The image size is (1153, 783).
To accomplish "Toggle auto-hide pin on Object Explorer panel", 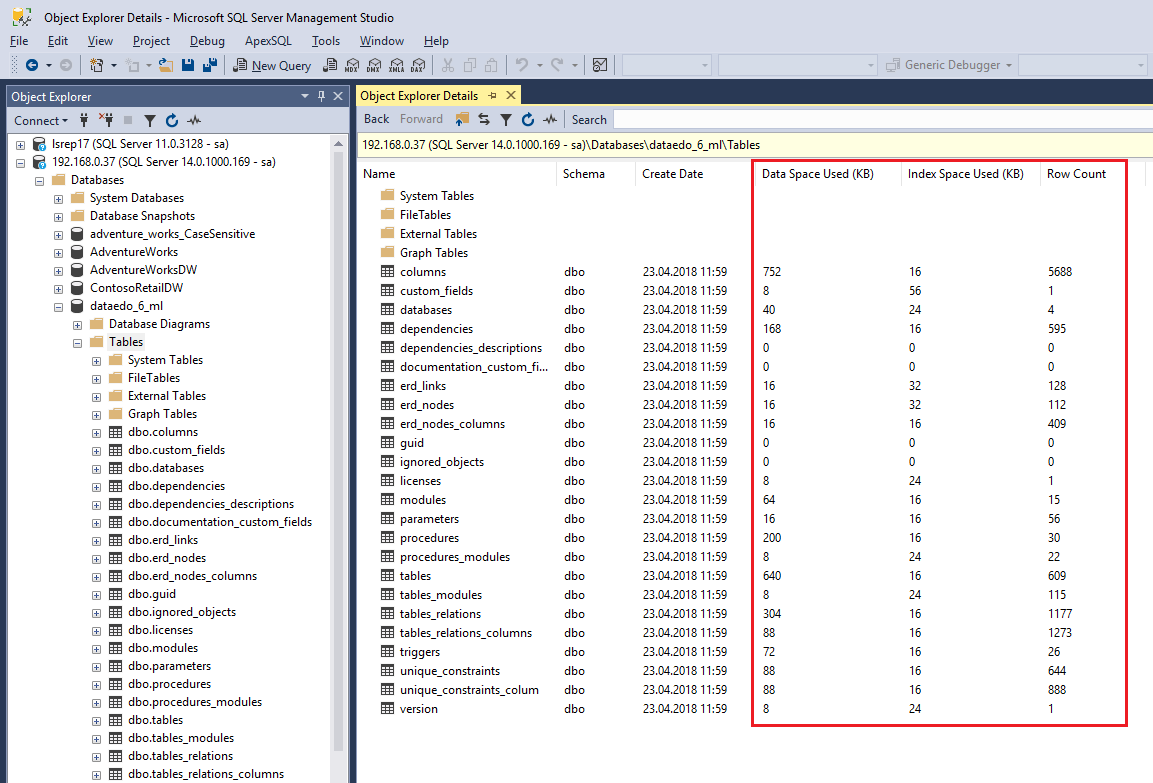I will click(x=322, y=96).
